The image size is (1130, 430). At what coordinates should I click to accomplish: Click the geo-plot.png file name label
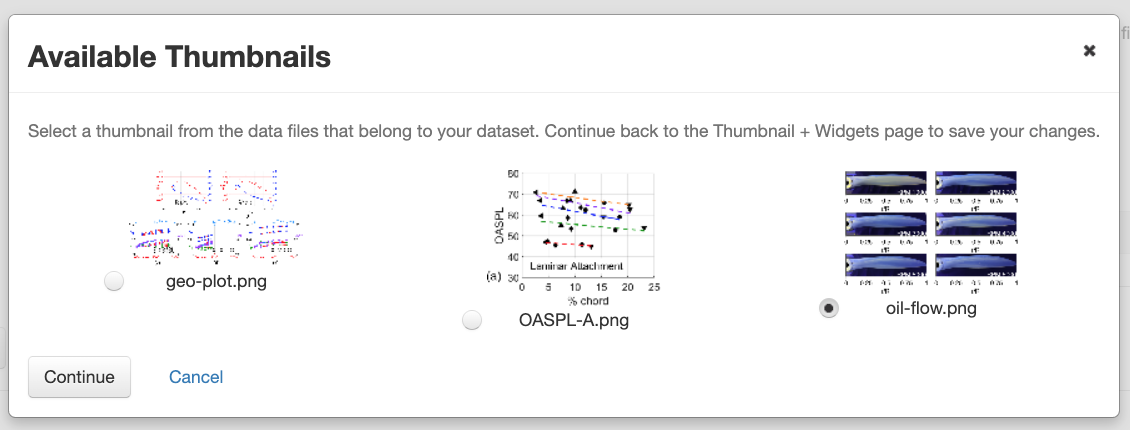coord(216,281)
